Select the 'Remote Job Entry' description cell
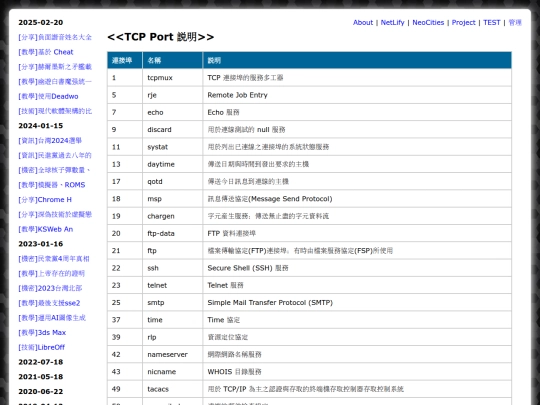Screen dimensions: 540x405 pos(357,95)
